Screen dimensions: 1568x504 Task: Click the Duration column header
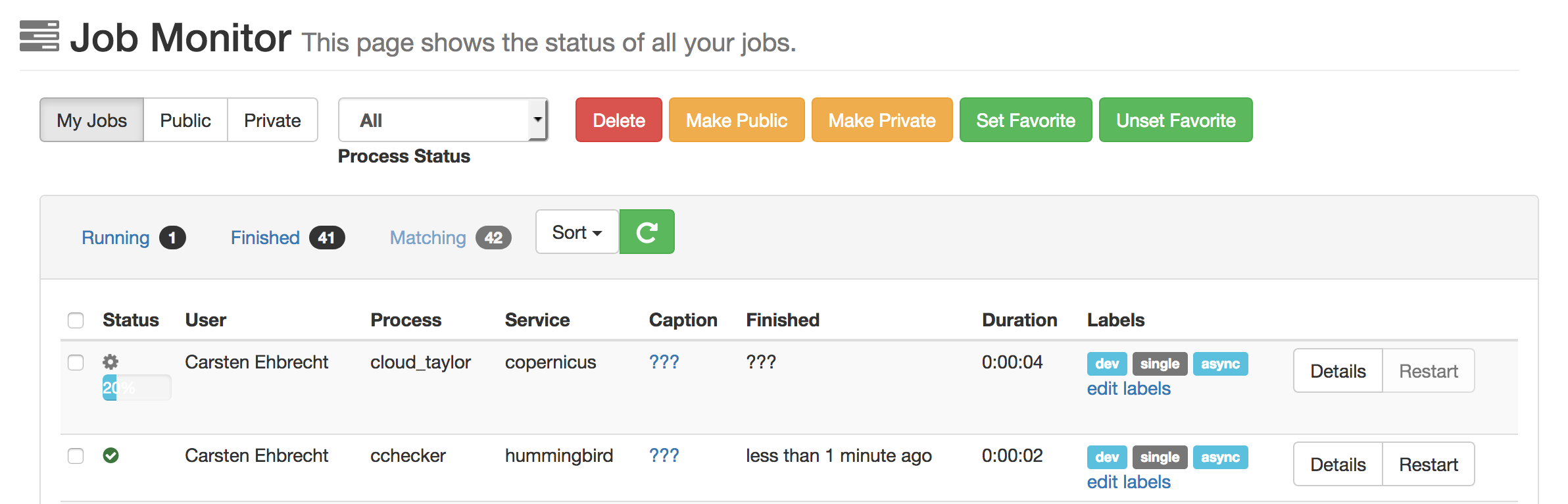tap(1019, 320)
